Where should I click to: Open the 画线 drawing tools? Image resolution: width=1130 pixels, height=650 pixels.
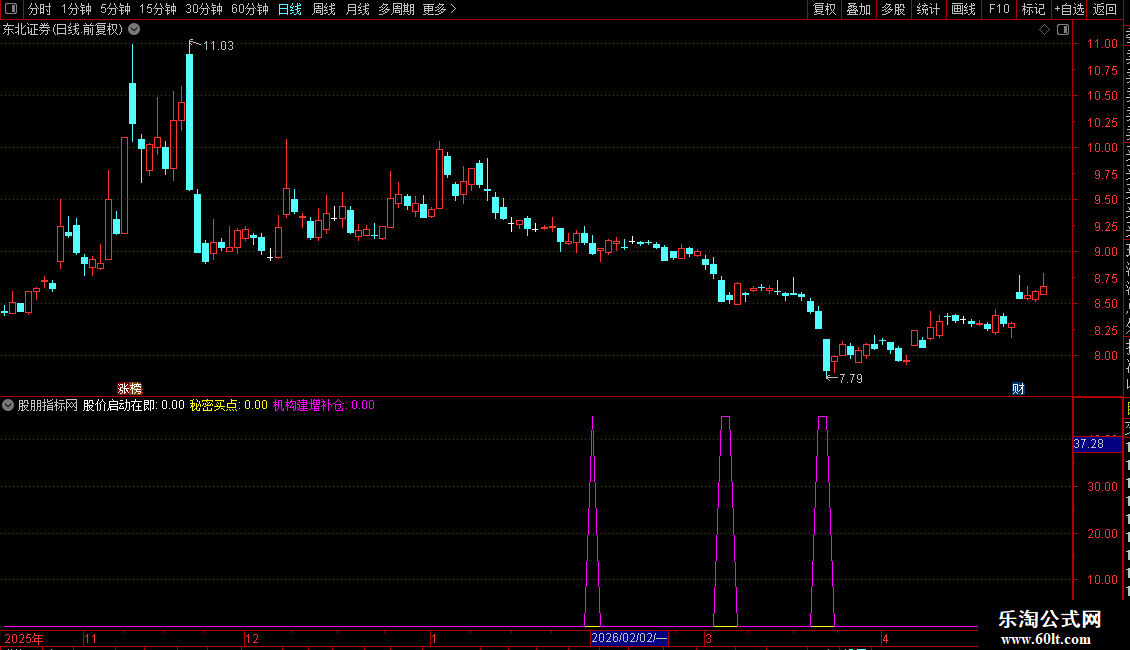click(x=963, y=9)
